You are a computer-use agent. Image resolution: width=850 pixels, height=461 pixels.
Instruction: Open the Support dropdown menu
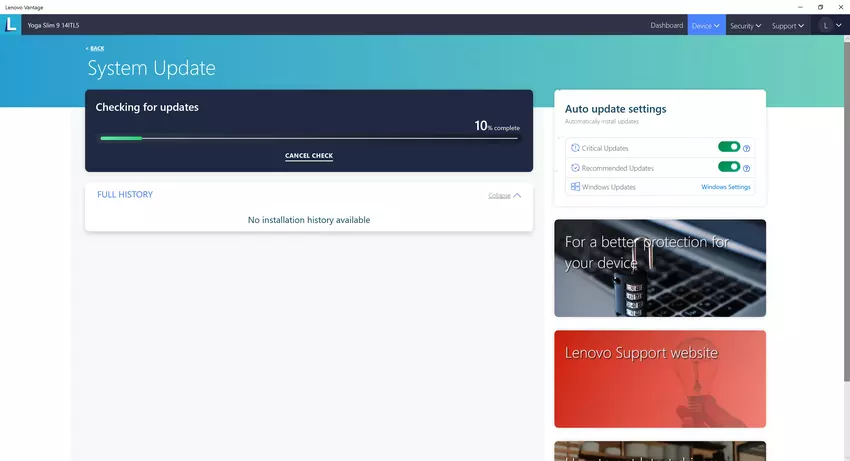(x=788, y=25)
